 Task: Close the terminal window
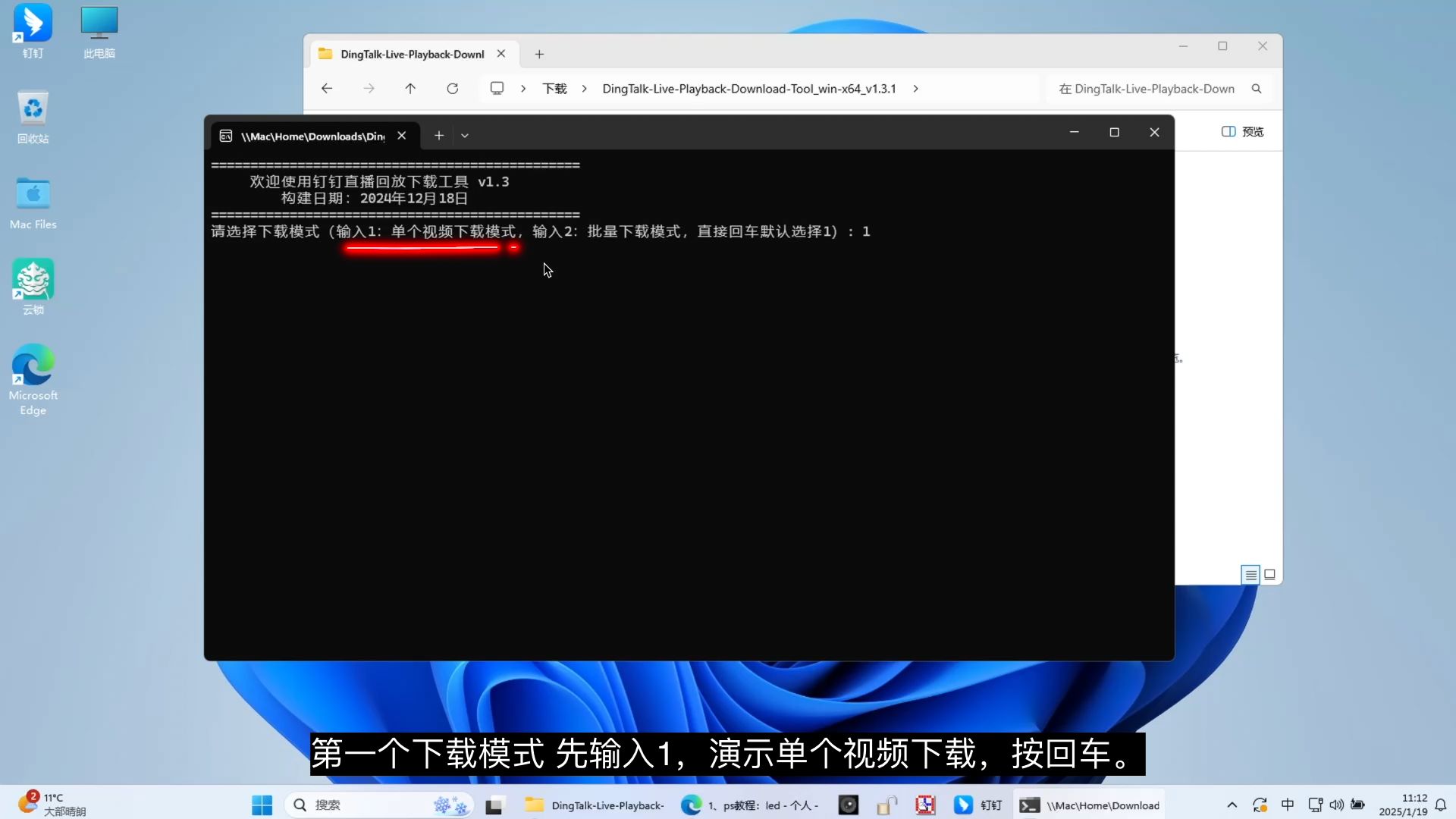1154,132
